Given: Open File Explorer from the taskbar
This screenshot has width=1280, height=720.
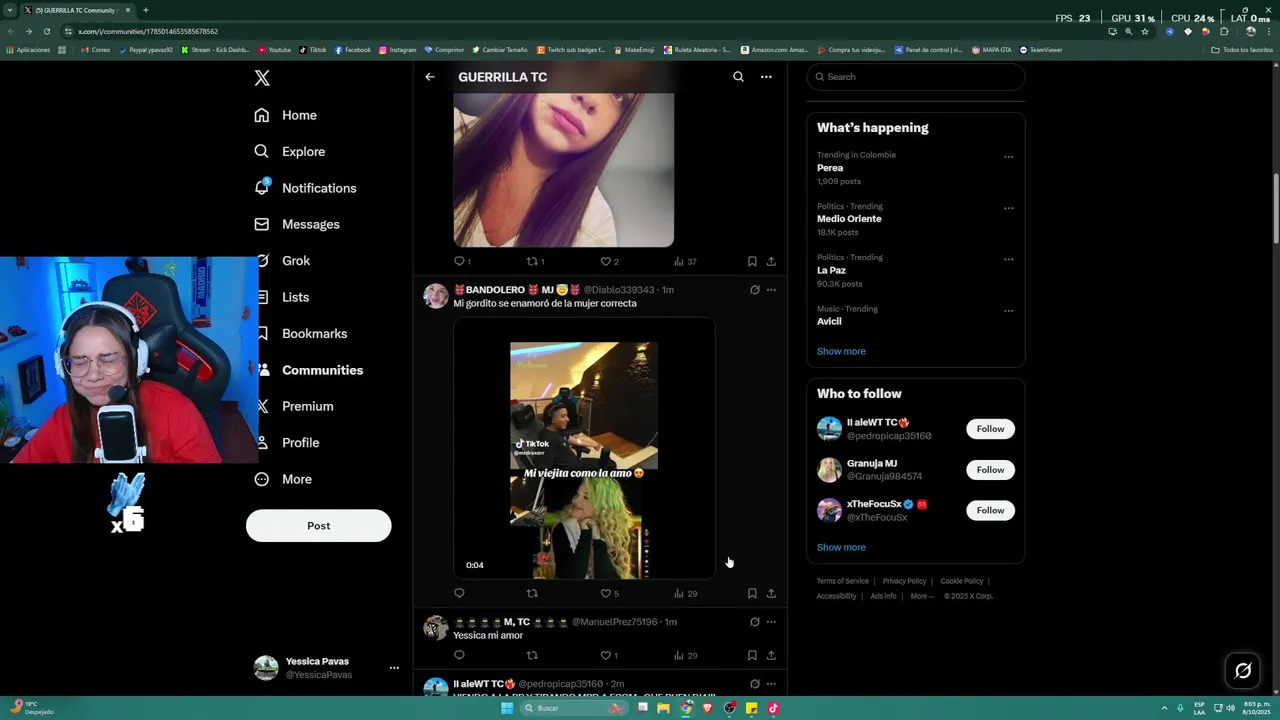Looking at the screenshot, I should point(664,708).
